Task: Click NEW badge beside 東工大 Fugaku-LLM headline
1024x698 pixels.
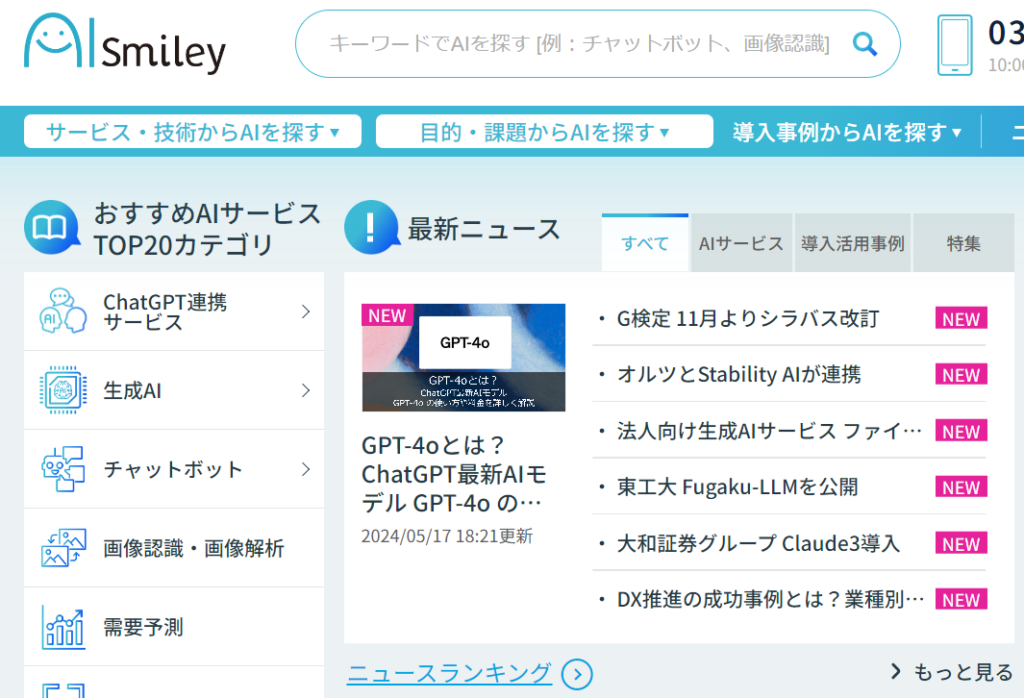Action: (x=961, y=487)
